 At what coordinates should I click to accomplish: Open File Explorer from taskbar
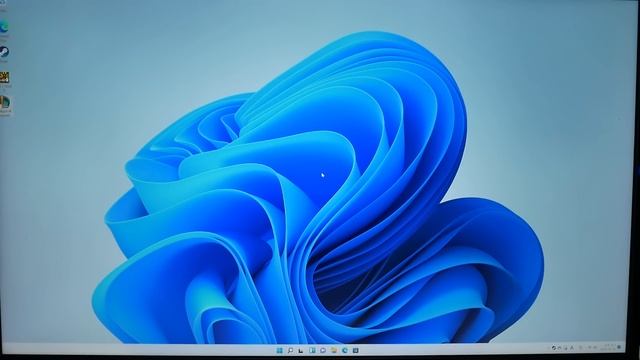334,350
